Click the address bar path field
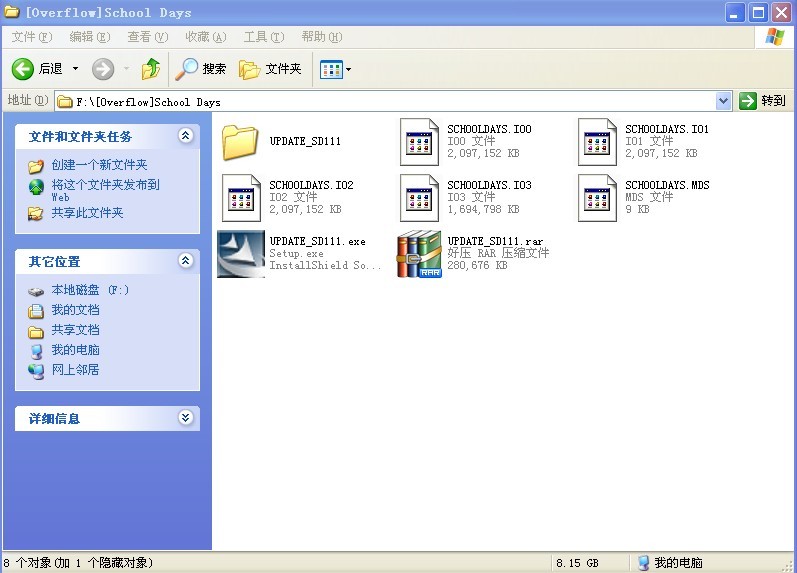Viewport: 797px width, 573px height. tap(385, 102)
